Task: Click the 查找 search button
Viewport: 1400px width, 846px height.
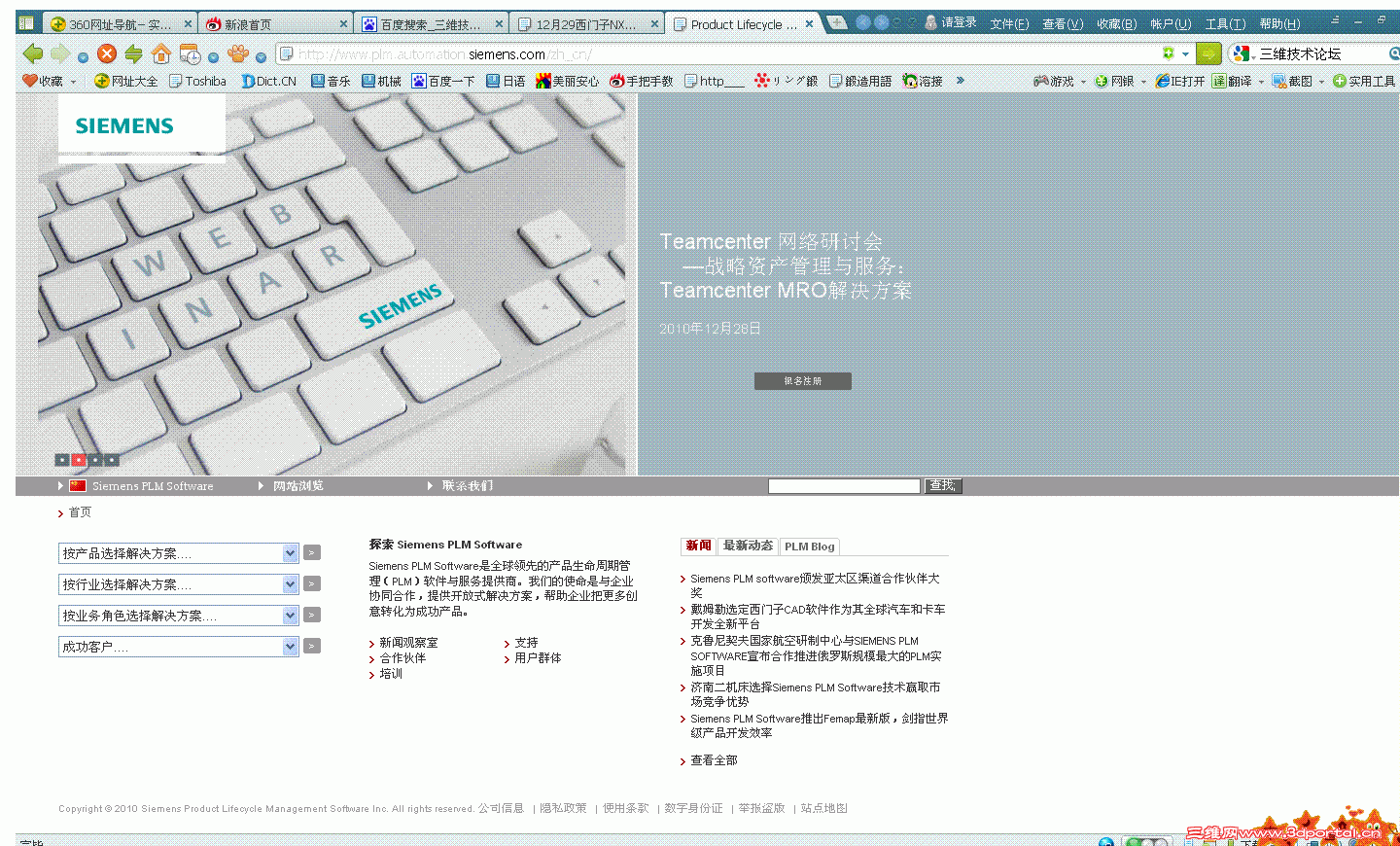Action: click(x=943, y=485)
